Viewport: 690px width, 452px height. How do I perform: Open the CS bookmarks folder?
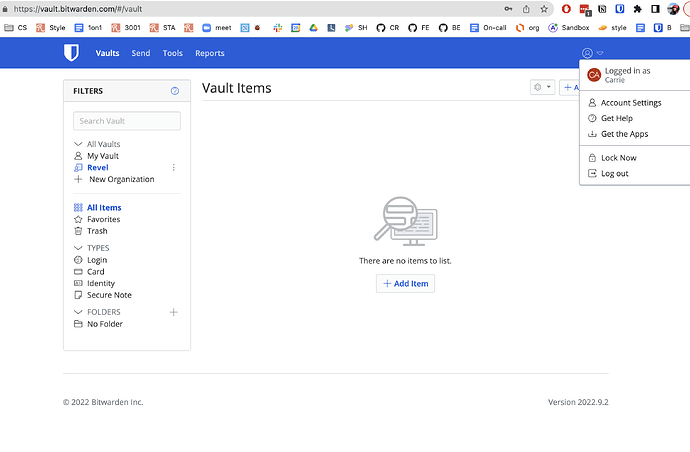click(15, 28)
